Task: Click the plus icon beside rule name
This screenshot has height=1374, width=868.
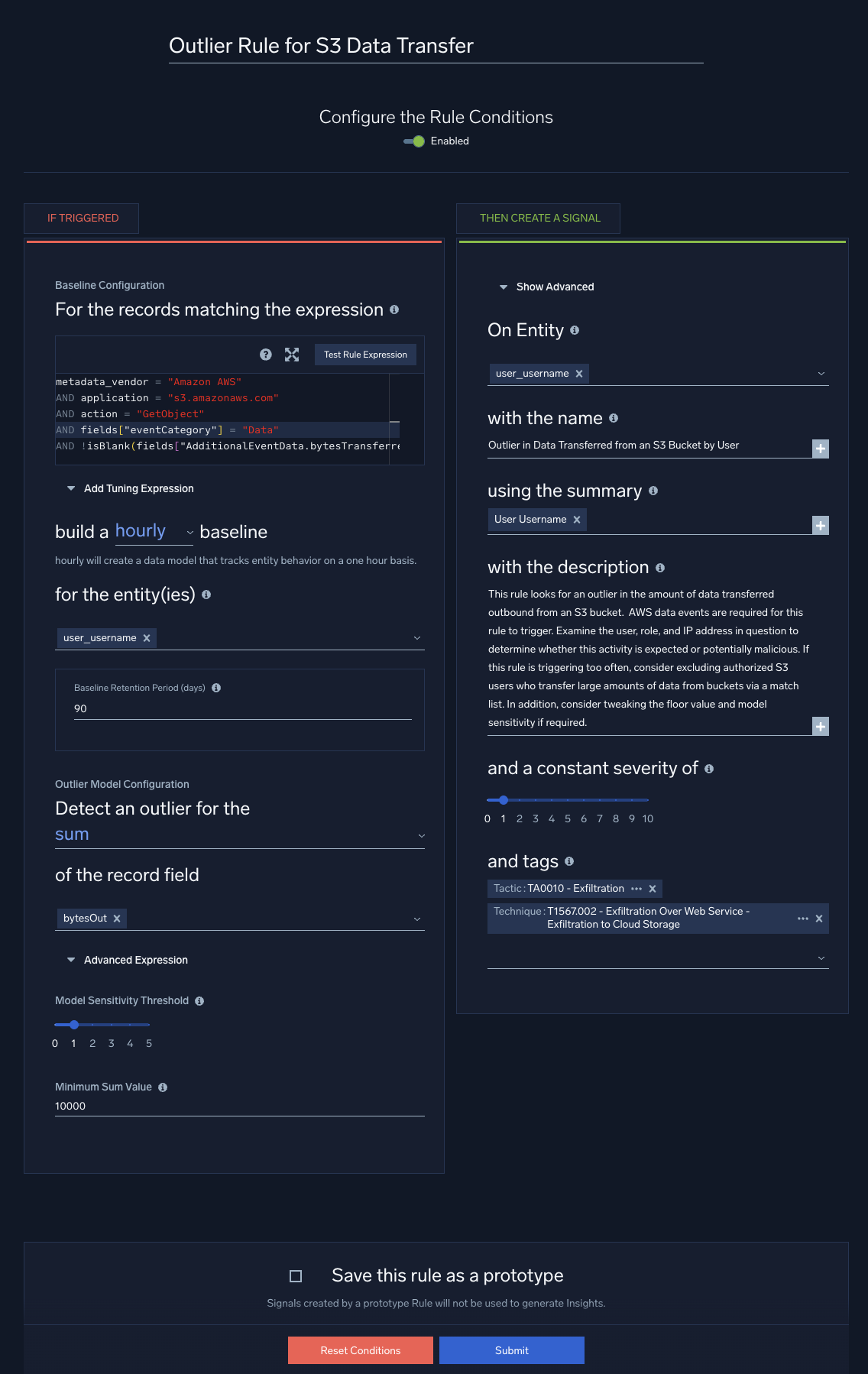Action: point(820,449)
